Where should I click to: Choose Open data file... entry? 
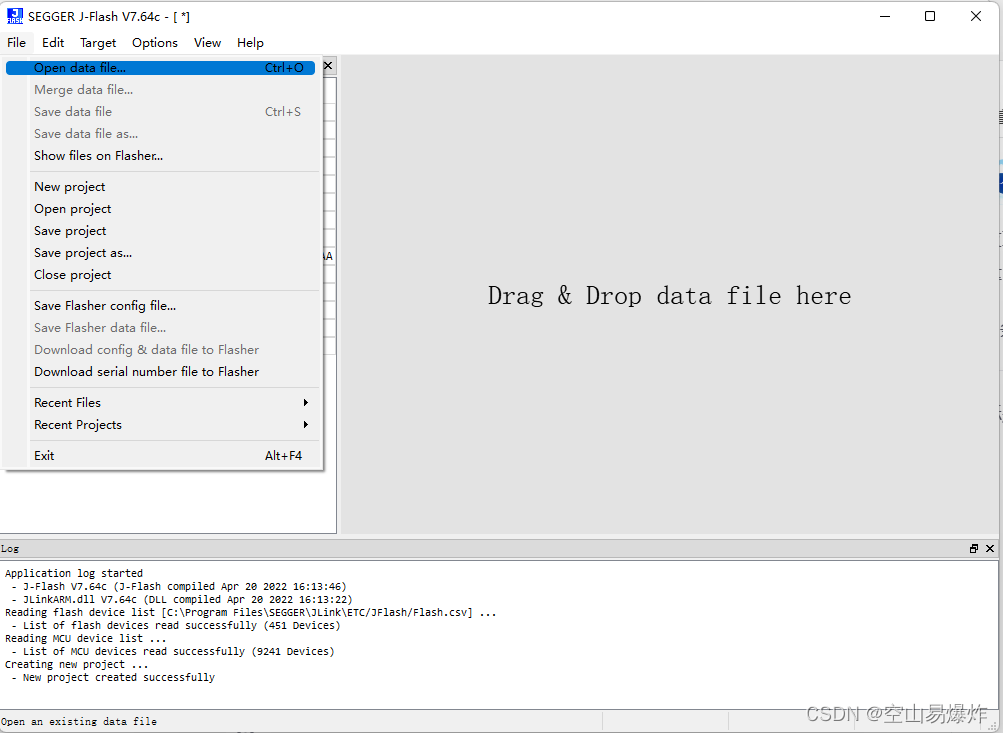pos(161,68)
